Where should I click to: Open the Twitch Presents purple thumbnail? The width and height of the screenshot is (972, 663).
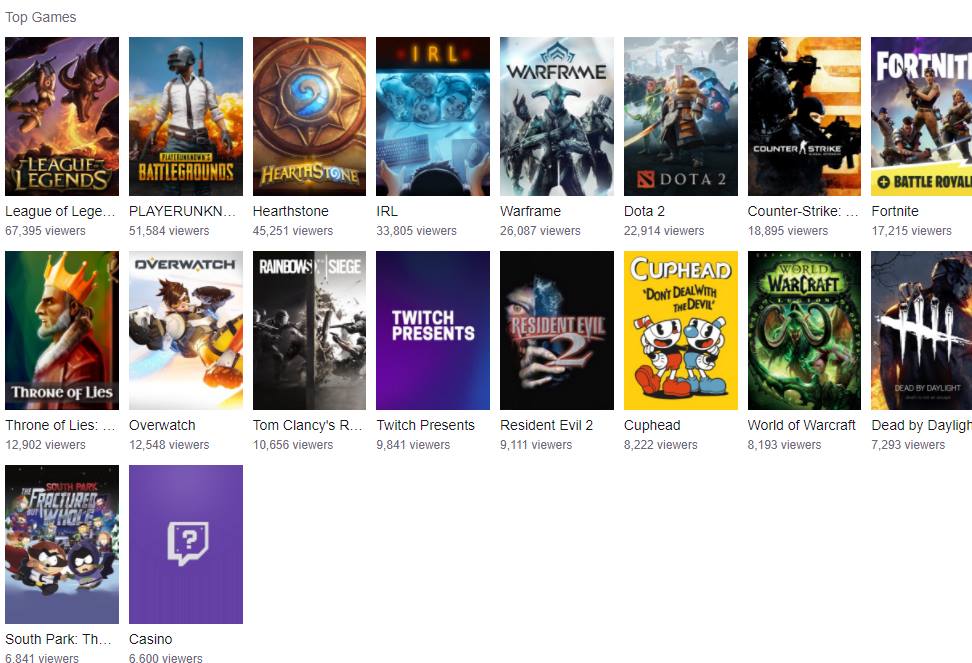point(433,330)
